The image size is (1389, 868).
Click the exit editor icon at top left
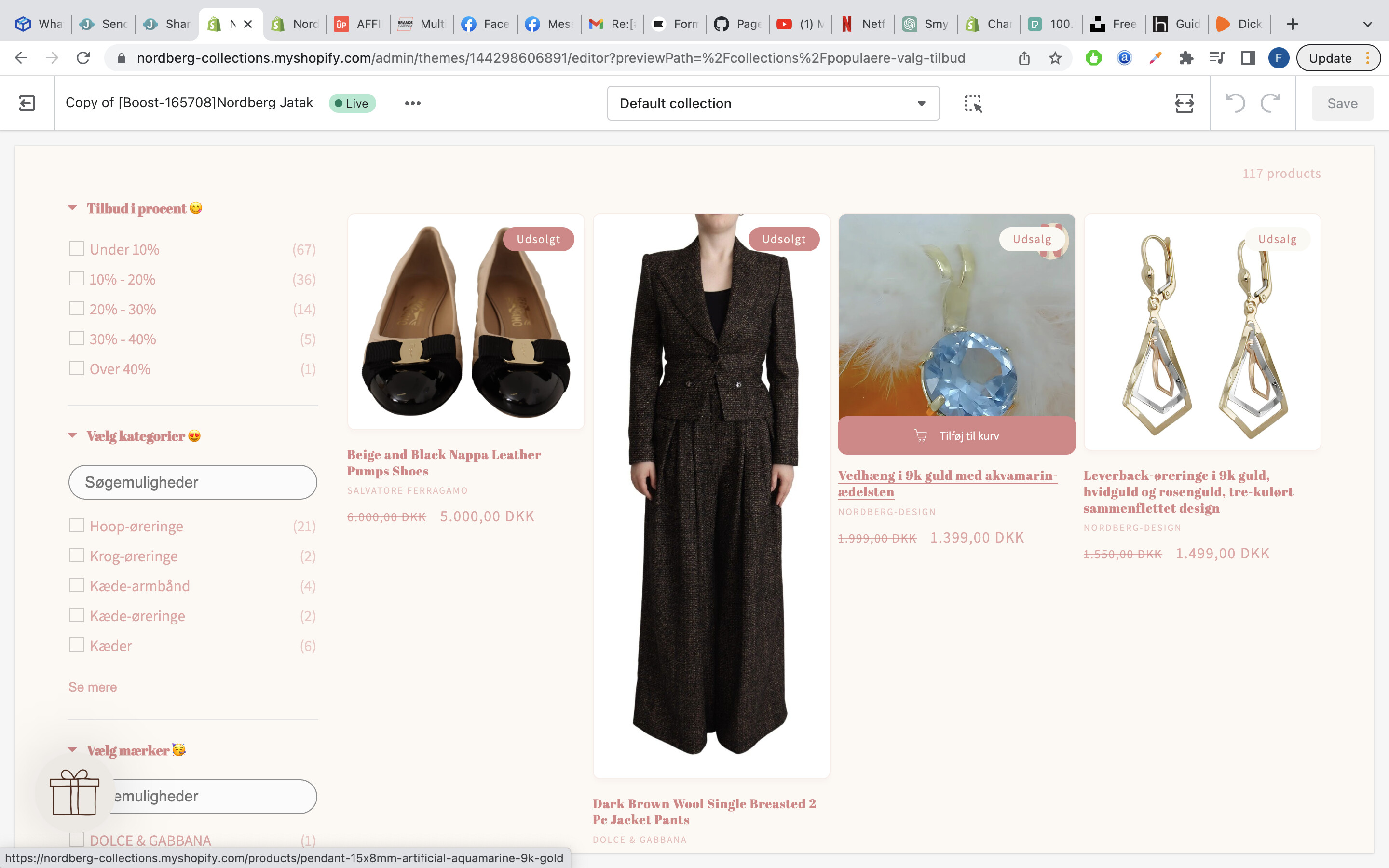click(x=27, y=103)
